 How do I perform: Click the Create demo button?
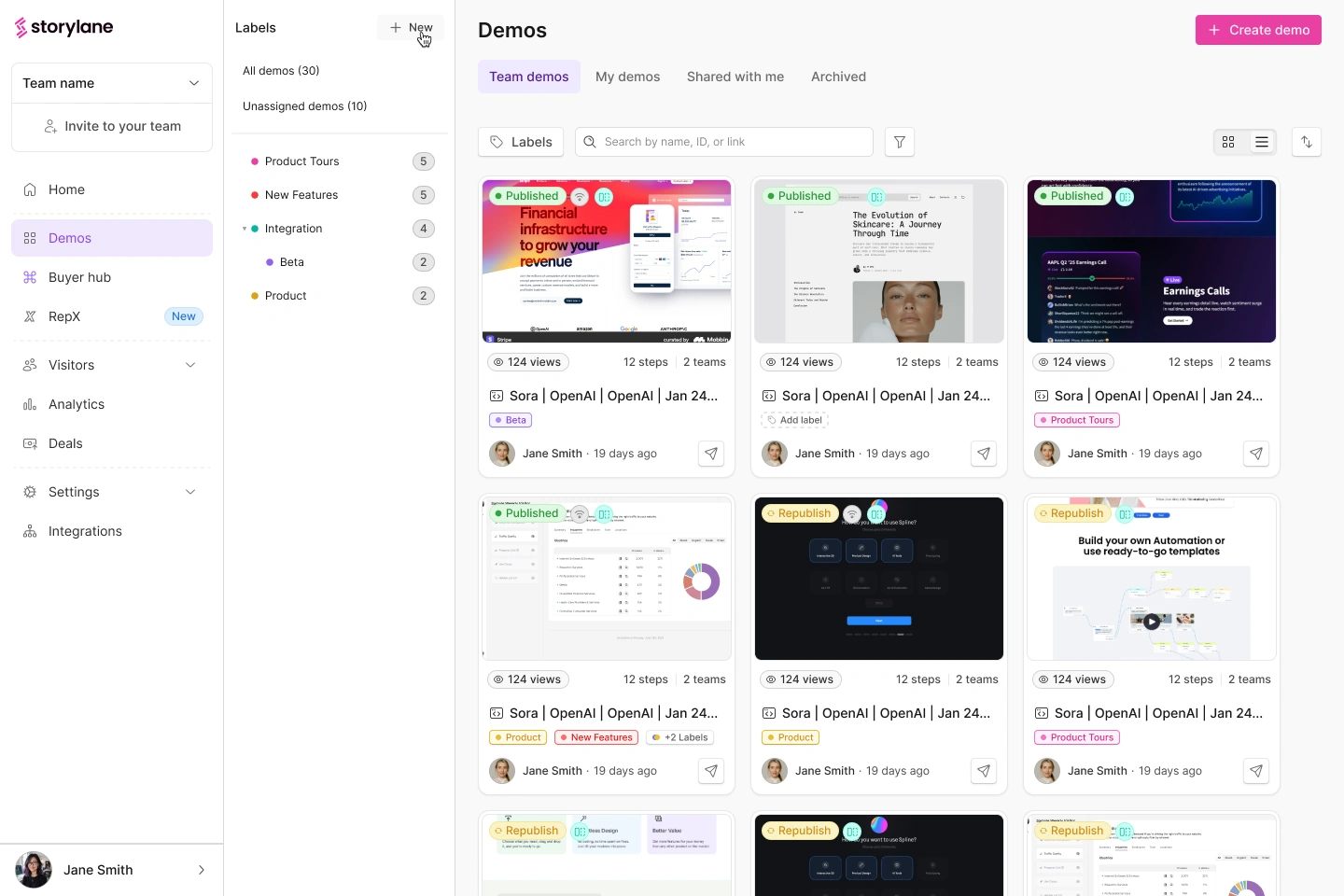[1258, 30]
